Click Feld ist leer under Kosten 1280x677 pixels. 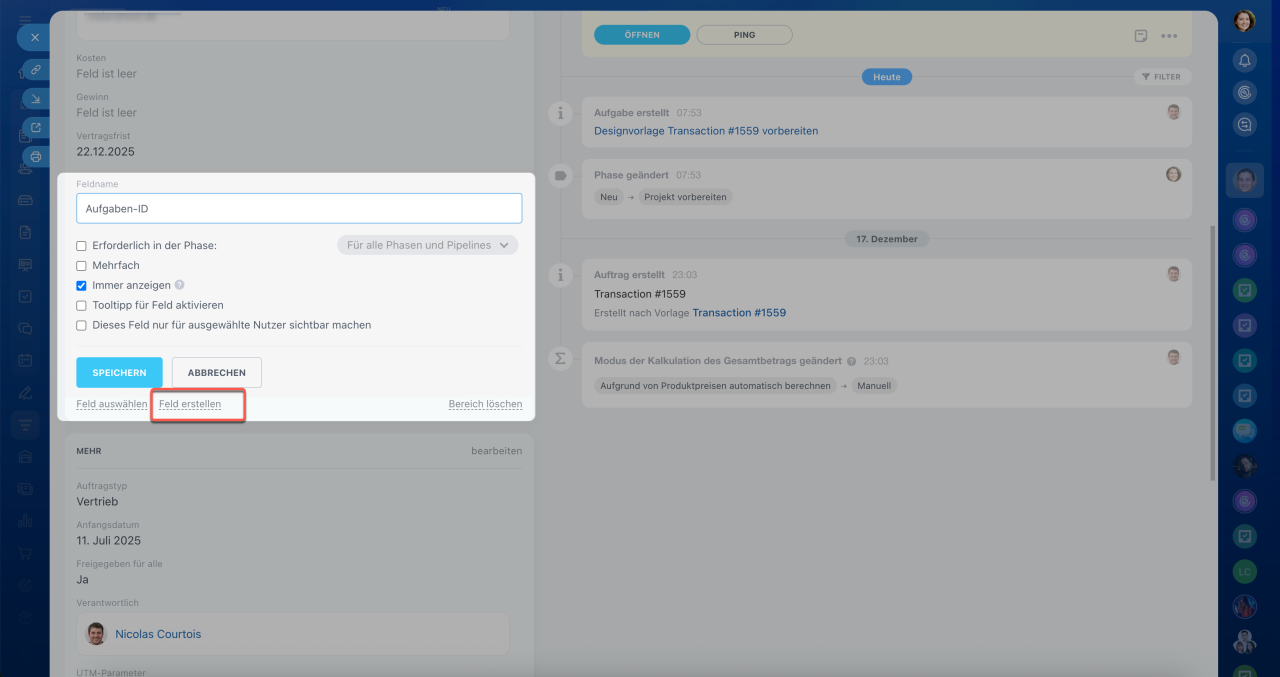pyautogui.click(x=106, y=74)
